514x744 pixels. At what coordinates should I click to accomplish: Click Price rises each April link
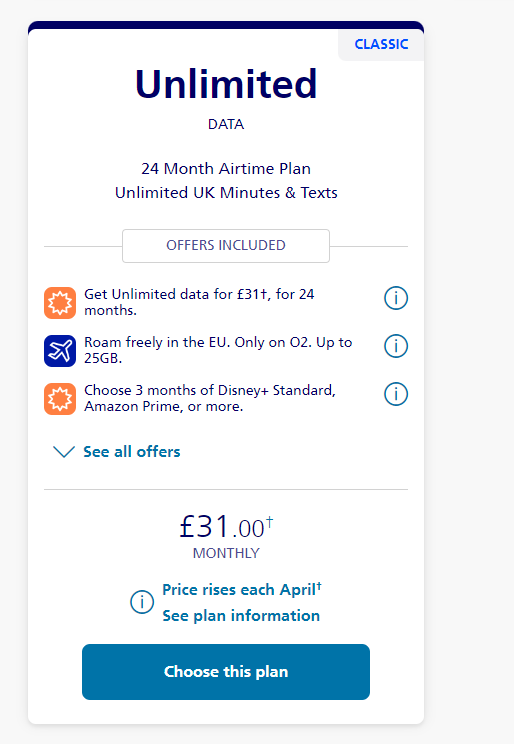click(242, 589)
